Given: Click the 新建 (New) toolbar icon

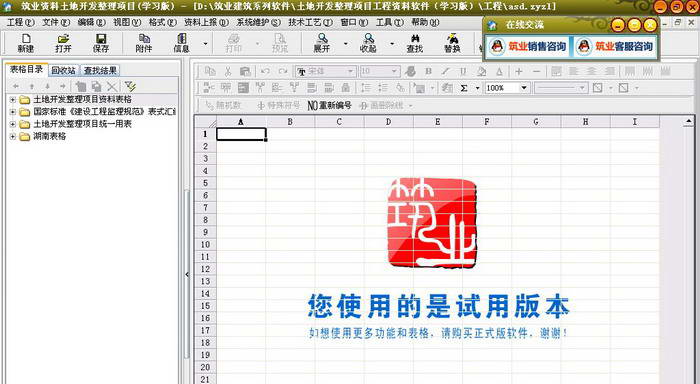Looking at the screenshot, I should [26, 43].
